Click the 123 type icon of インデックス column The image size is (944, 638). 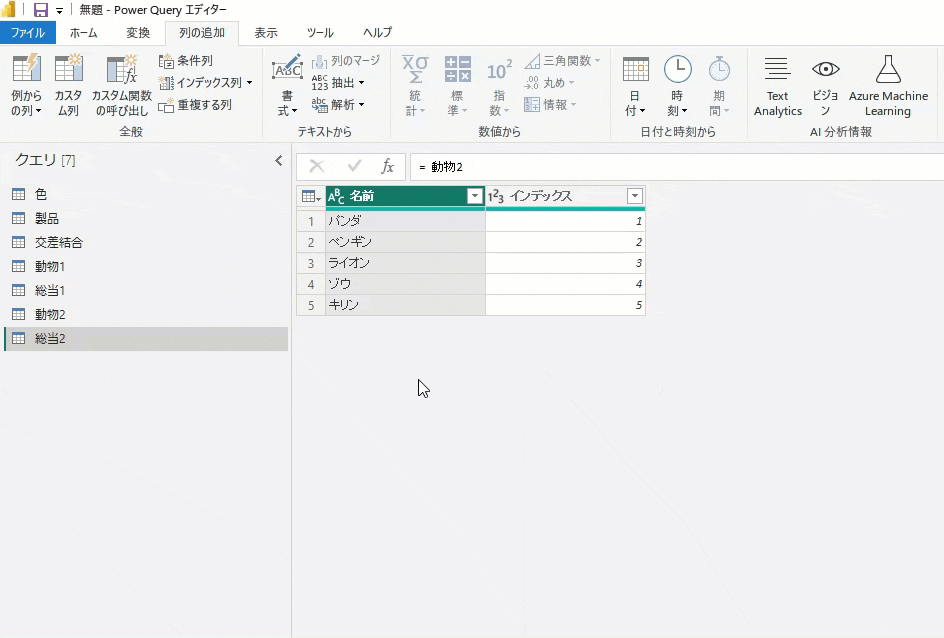[495, 196]
